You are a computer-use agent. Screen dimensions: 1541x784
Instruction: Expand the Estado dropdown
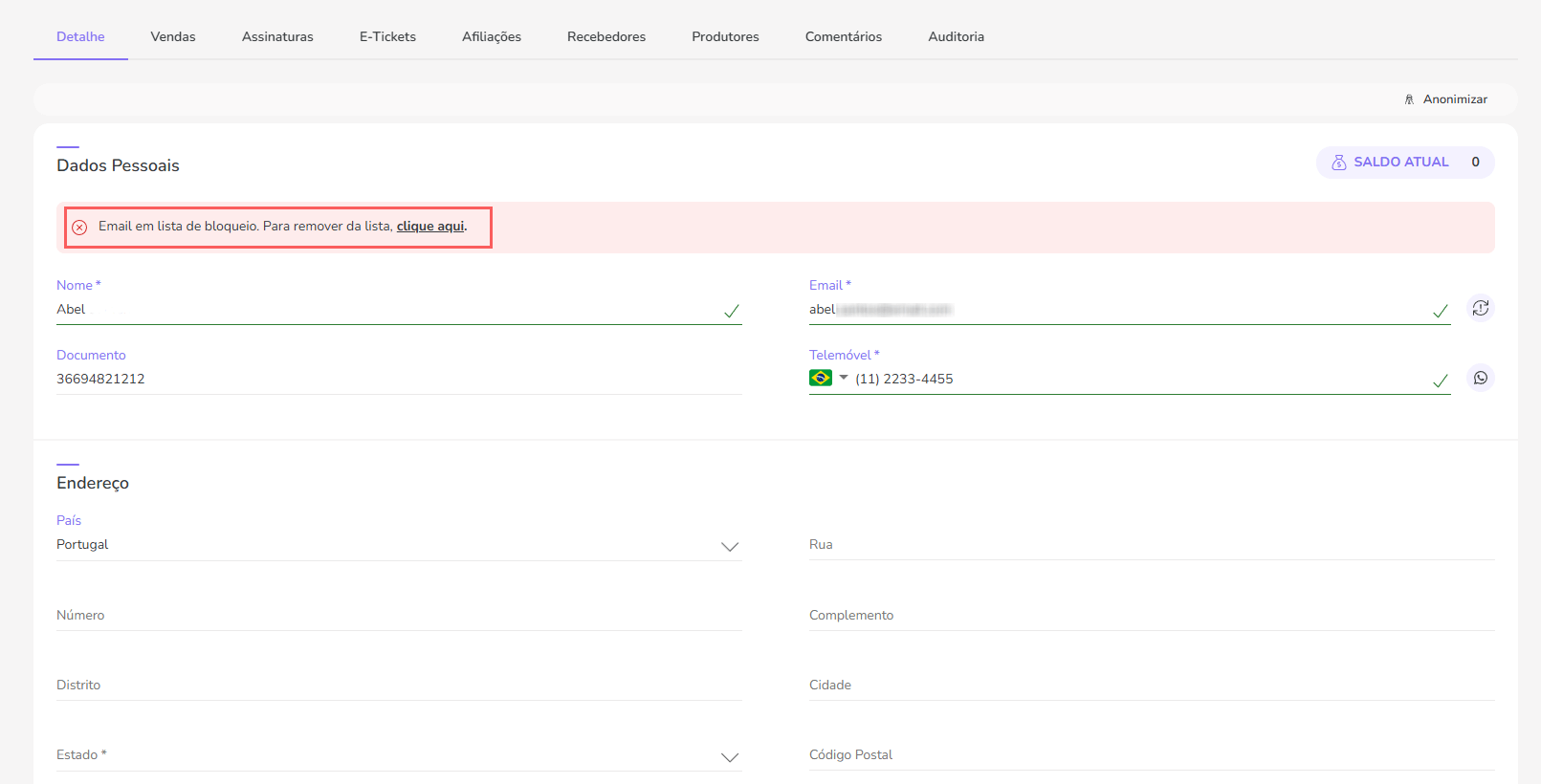[398, 755]
